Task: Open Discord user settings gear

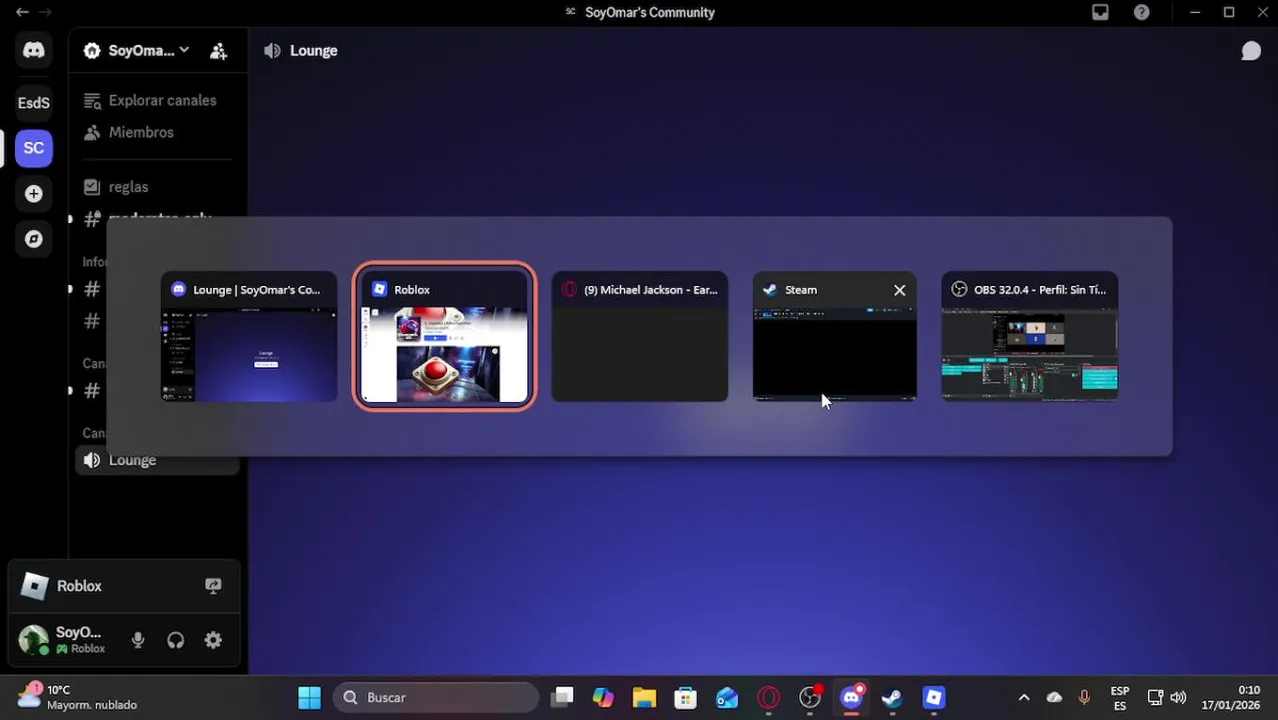Action: click(x=213, y=641)
